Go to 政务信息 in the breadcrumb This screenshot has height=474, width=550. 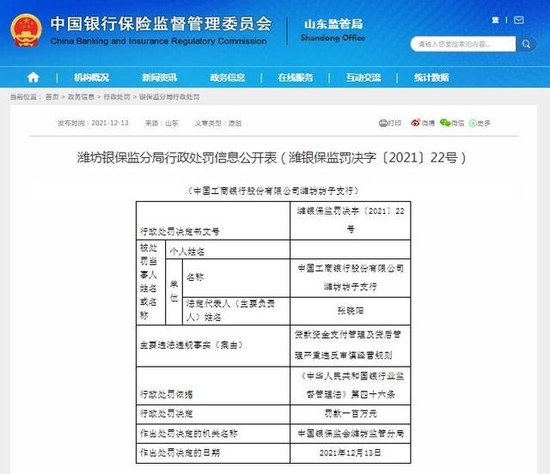point(81,97)
